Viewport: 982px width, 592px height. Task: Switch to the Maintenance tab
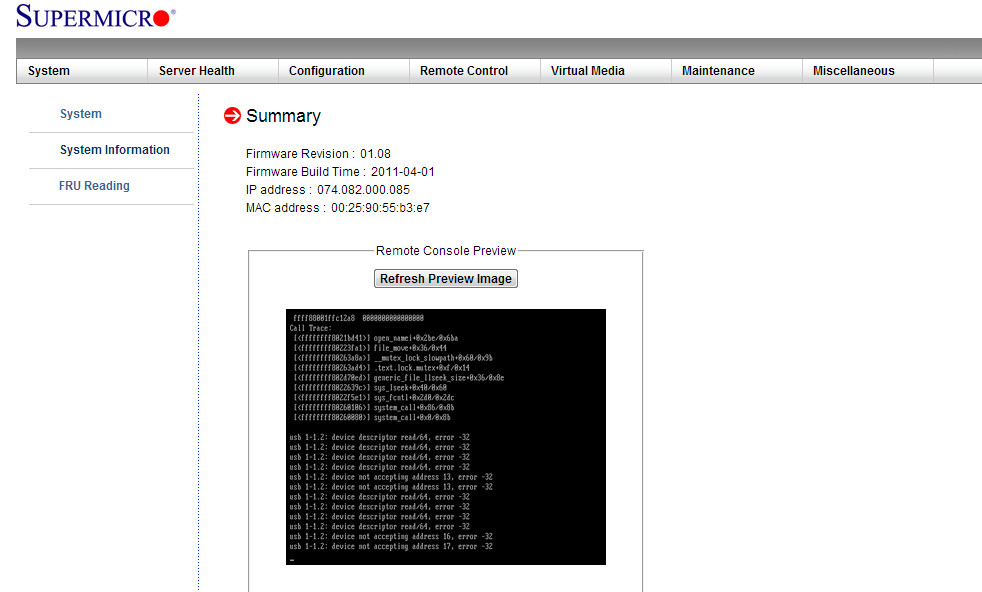718,71
